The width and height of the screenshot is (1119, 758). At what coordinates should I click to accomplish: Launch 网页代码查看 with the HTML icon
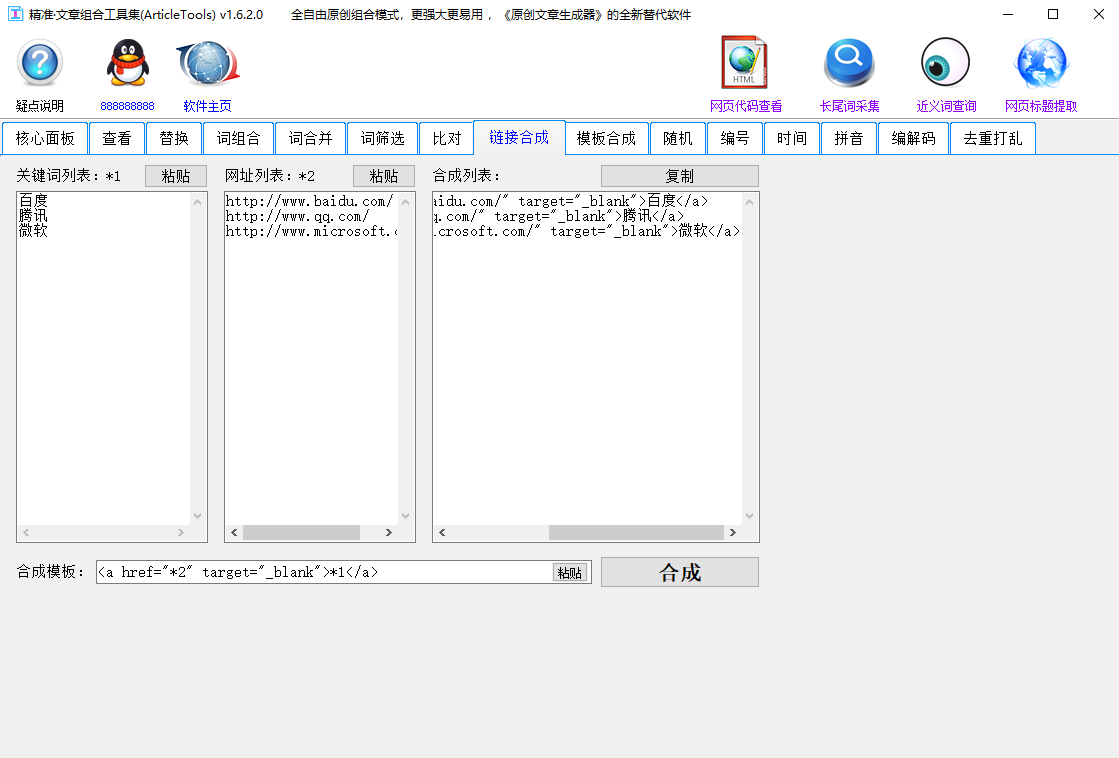click(744, 61)
